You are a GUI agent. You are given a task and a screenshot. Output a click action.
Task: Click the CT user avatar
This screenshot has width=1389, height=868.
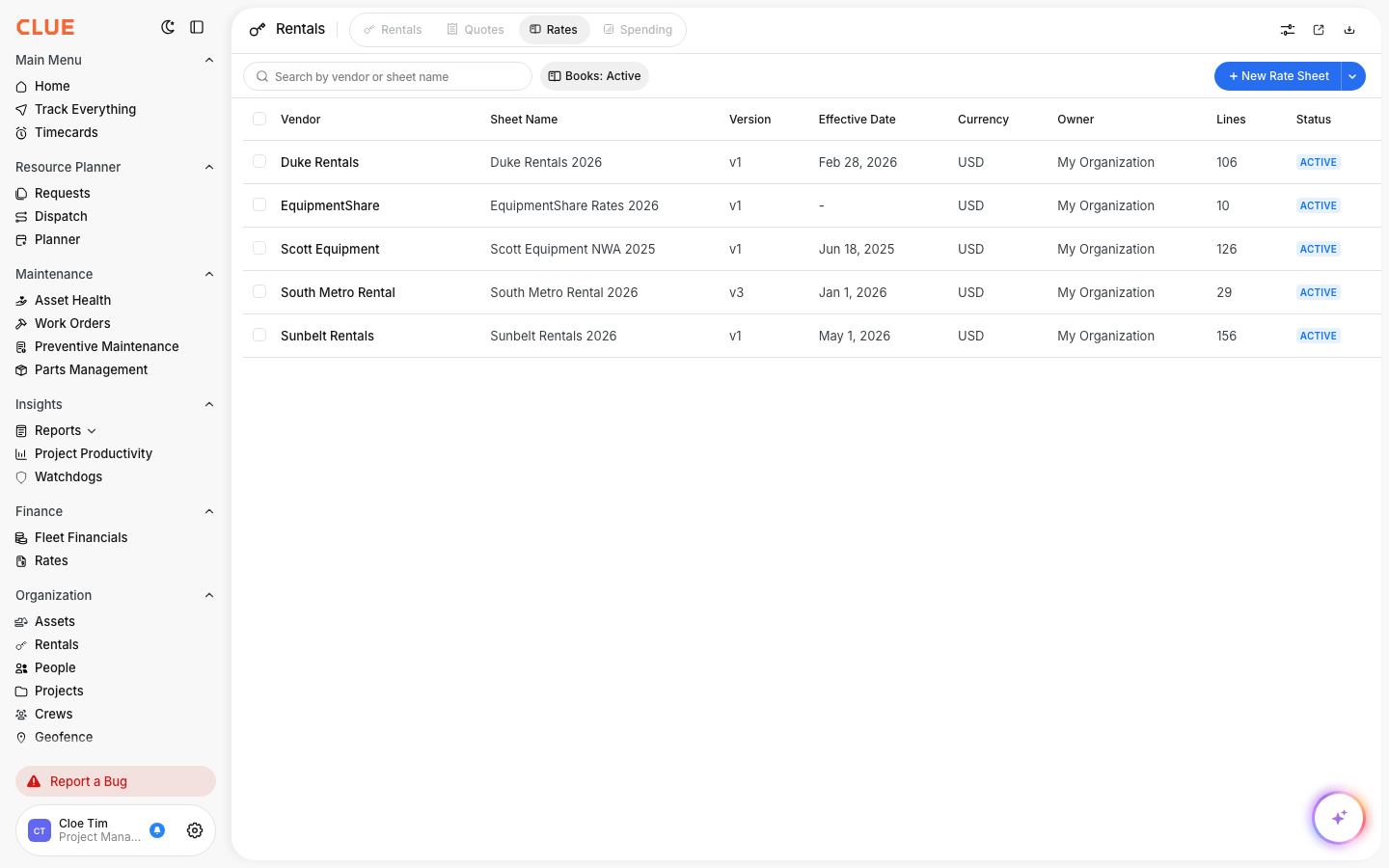coord(40,830)
